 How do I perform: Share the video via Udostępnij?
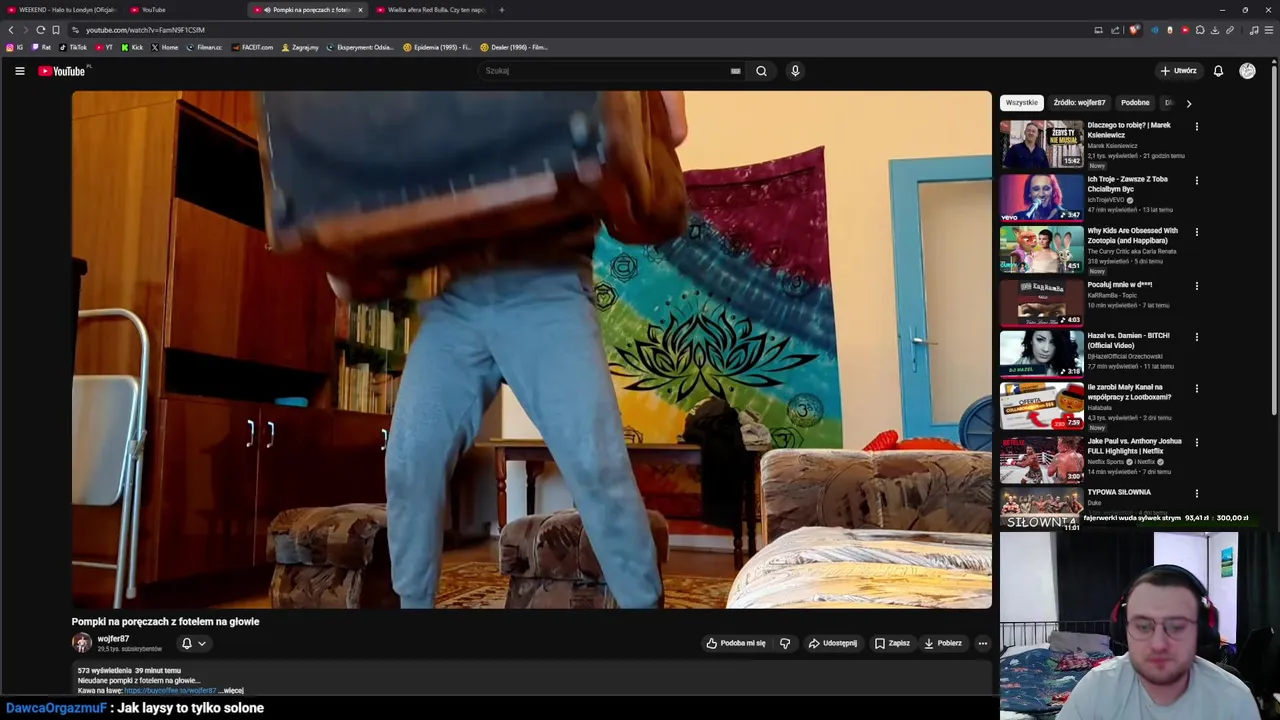[833, 643]
